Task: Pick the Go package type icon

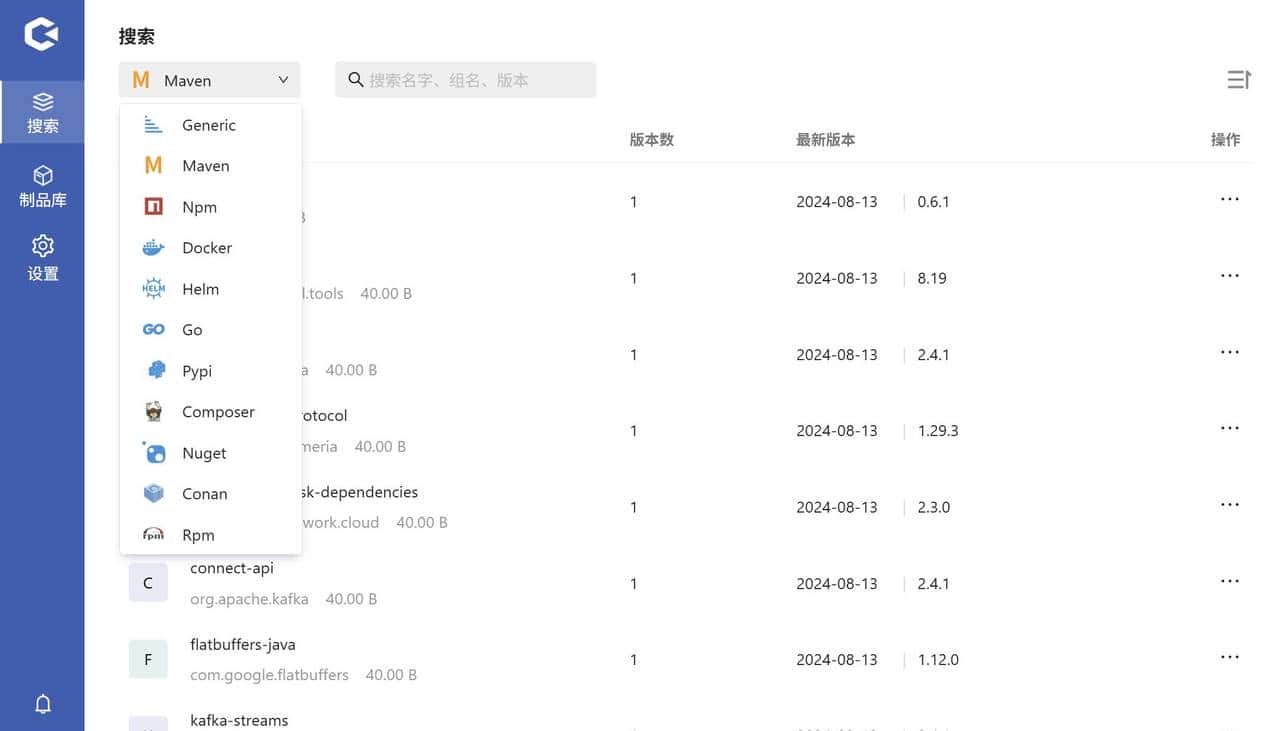Action: 153,329
